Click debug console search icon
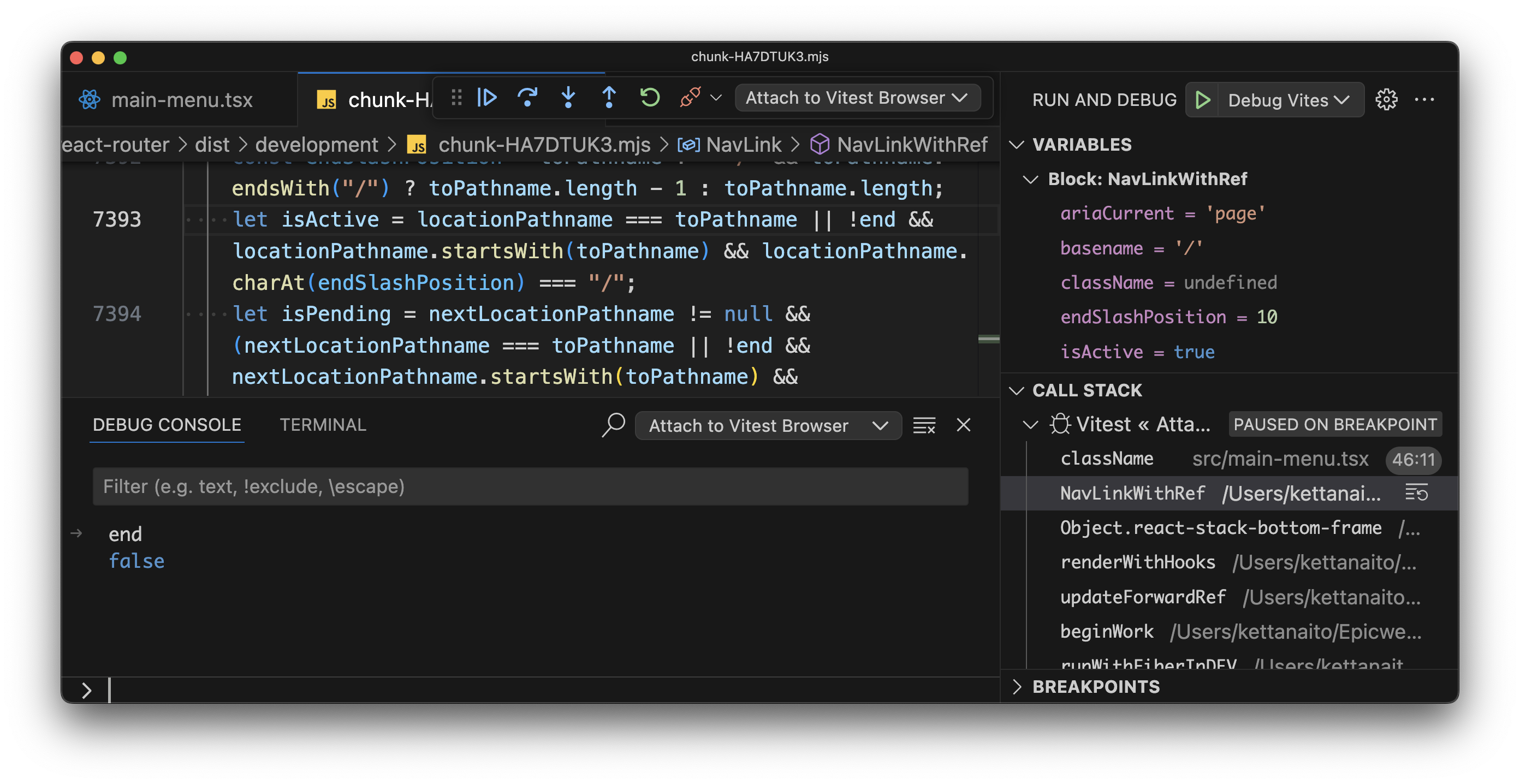Screen dimensions: 1520x784 [x=613, y=425]
